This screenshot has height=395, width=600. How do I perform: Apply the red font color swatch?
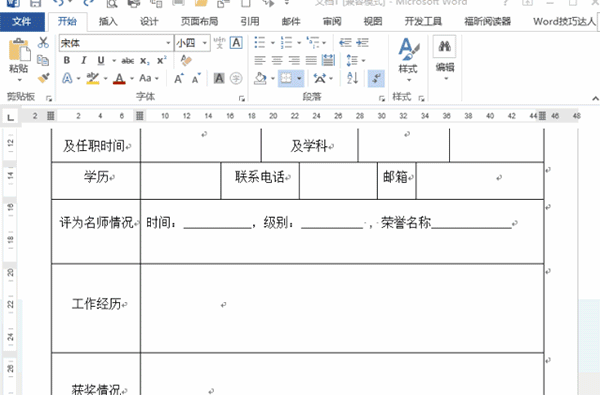(x=119, y=78)
